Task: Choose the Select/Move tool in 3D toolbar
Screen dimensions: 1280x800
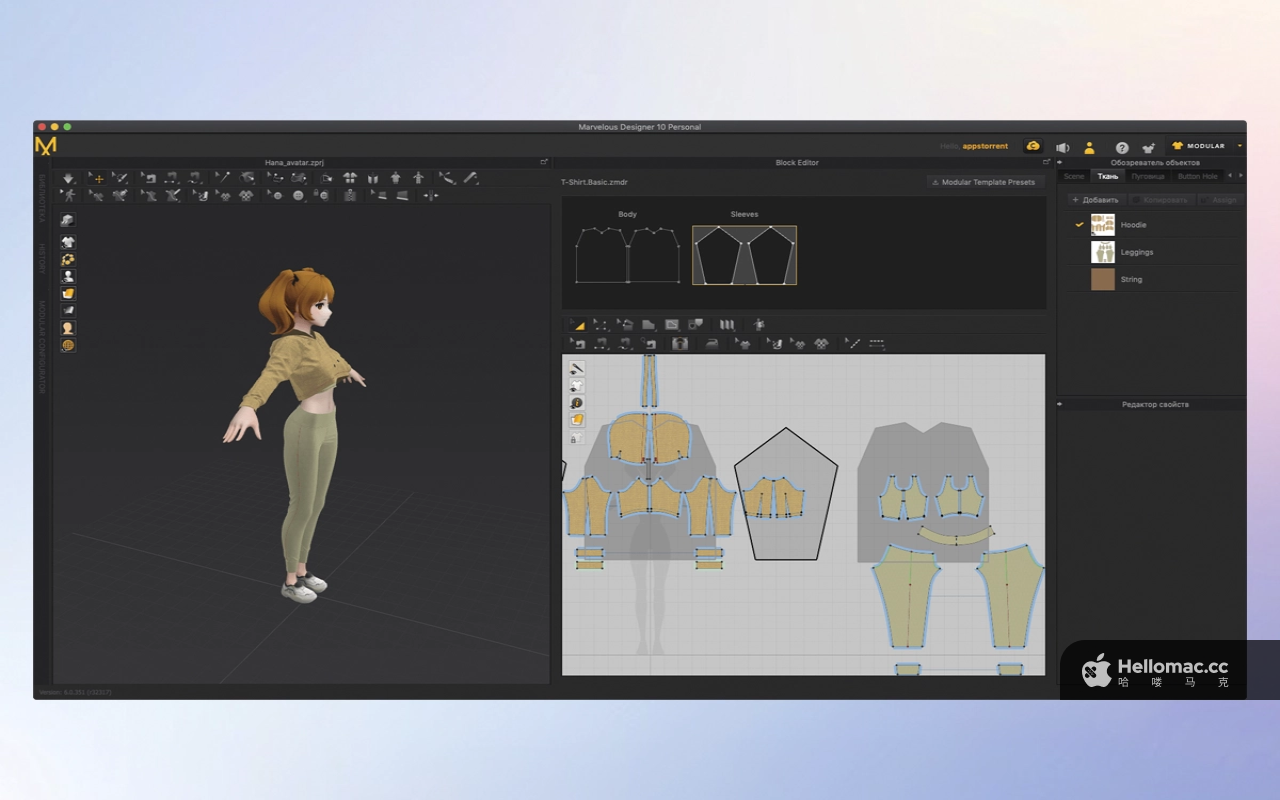Action: tap(98, 178)
